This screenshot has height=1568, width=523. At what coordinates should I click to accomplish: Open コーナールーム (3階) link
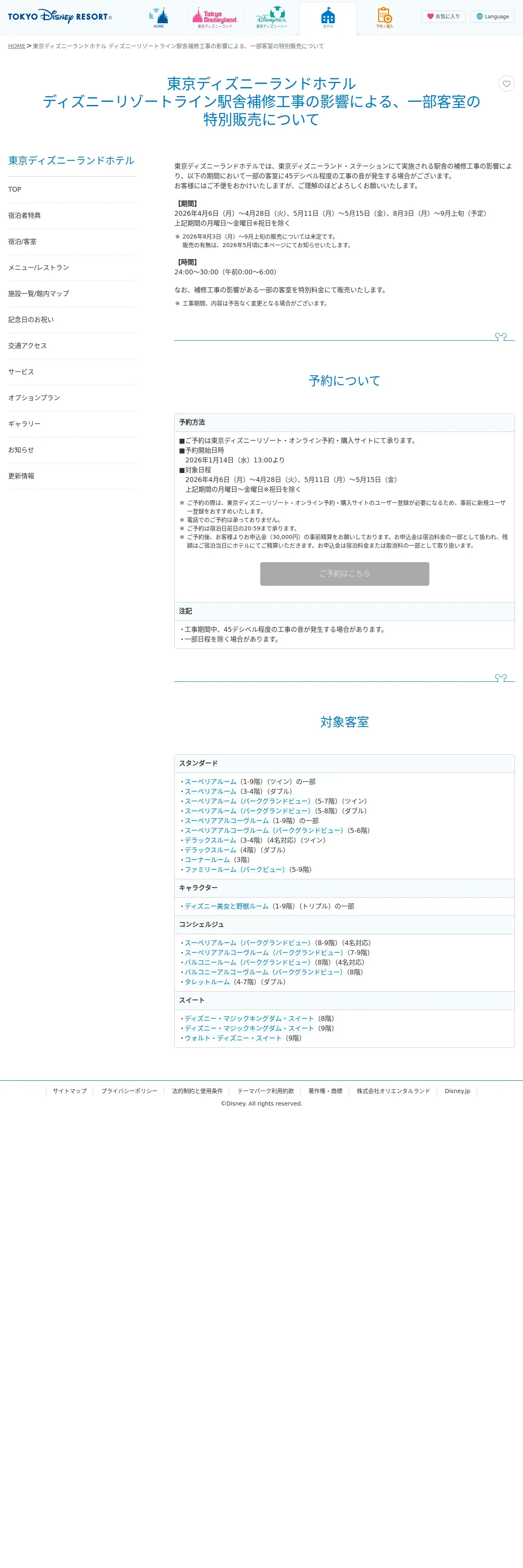(207, 859)
